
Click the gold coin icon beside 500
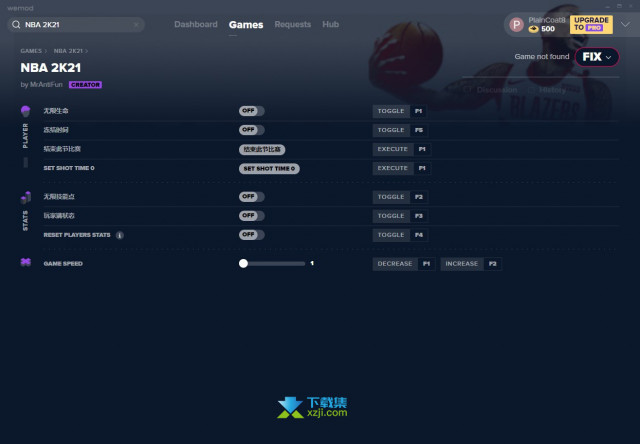pos(533,29)
